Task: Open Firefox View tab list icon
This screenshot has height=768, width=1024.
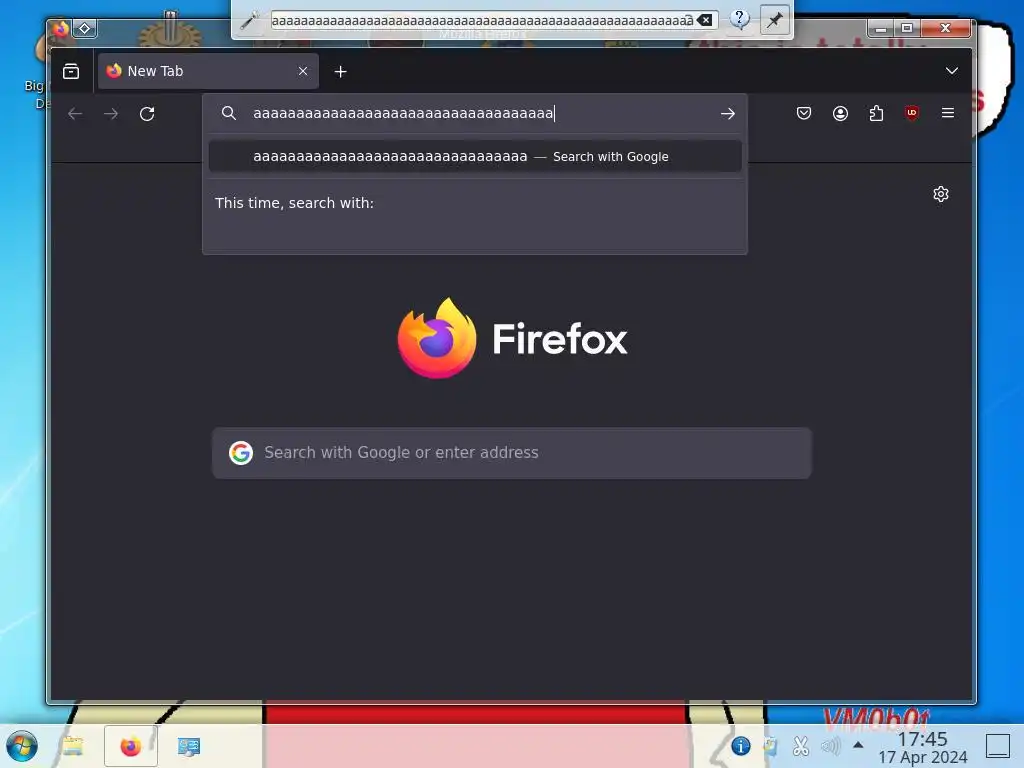Action: pyautogui.click(x=71, y=71)
